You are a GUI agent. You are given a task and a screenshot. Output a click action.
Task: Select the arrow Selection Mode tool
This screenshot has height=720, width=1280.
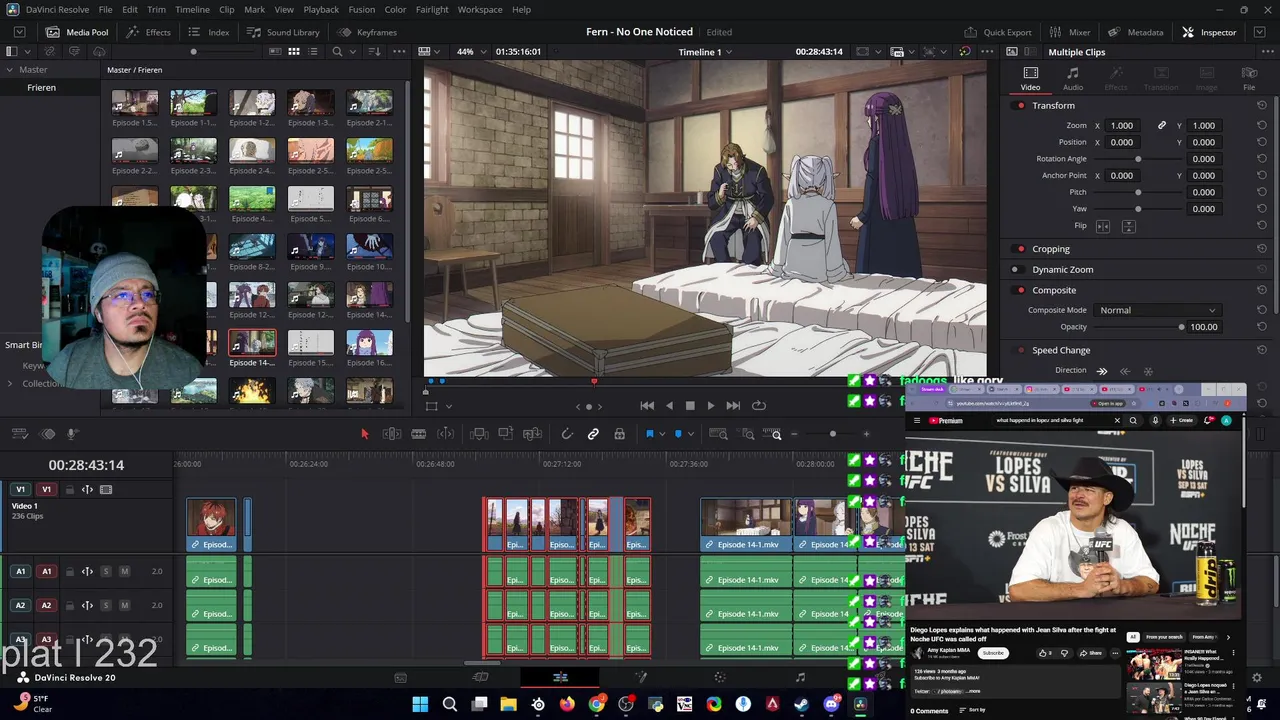click(x=364, y=434)
